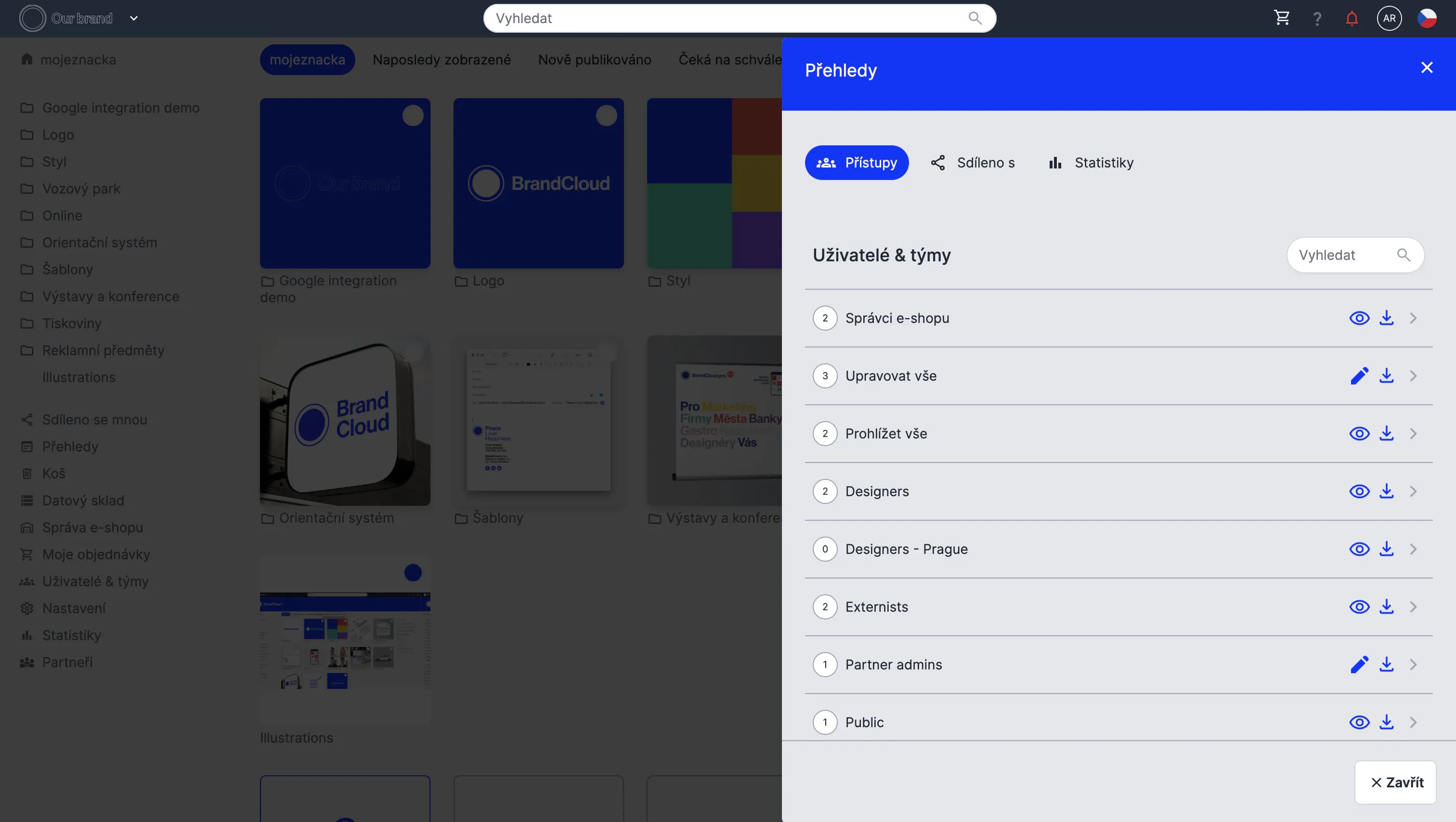Switch to the Sdíleno s tab
The image size is (1456, 822).
tap(972, 163)
